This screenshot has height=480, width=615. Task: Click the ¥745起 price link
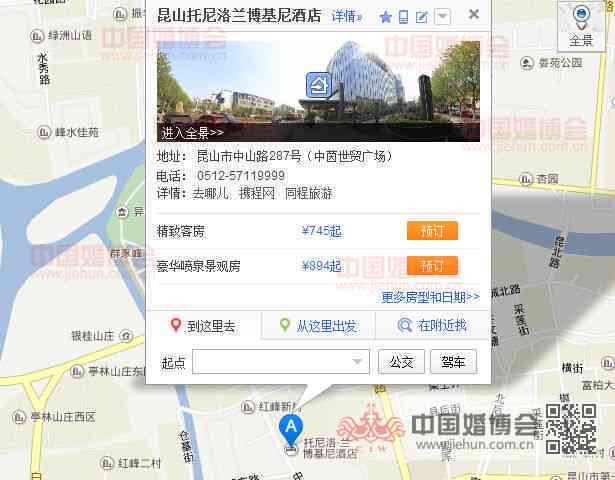click(322, 231)
